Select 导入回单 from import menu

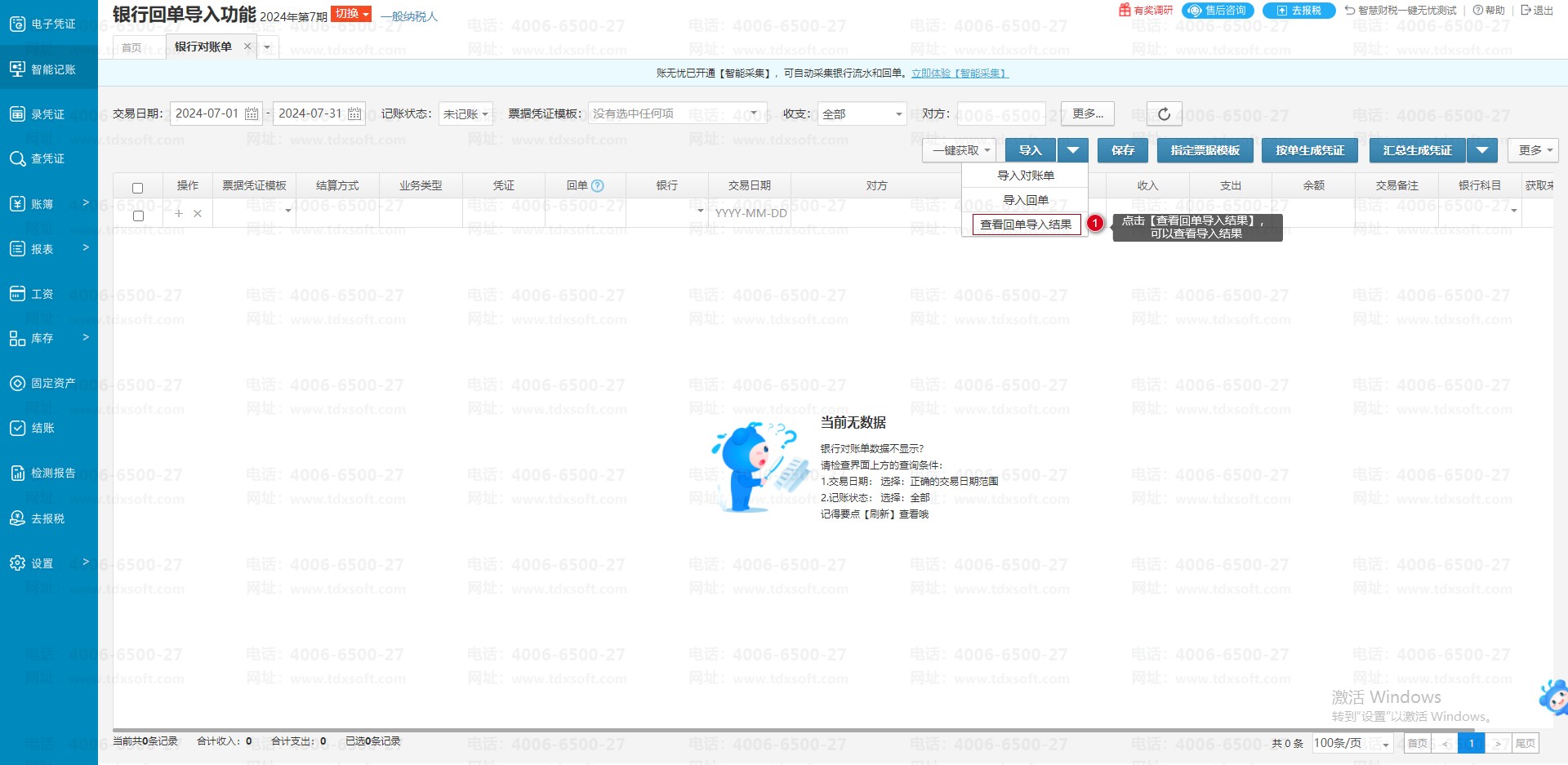[x=1026, y=200]
